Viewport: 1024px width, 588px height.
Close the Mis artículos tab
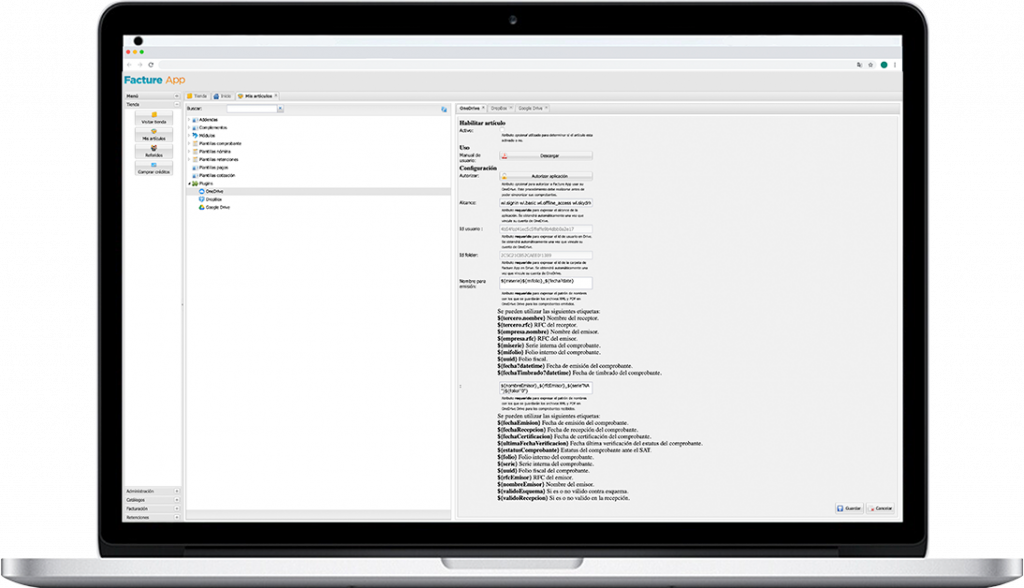click(277, 96)
